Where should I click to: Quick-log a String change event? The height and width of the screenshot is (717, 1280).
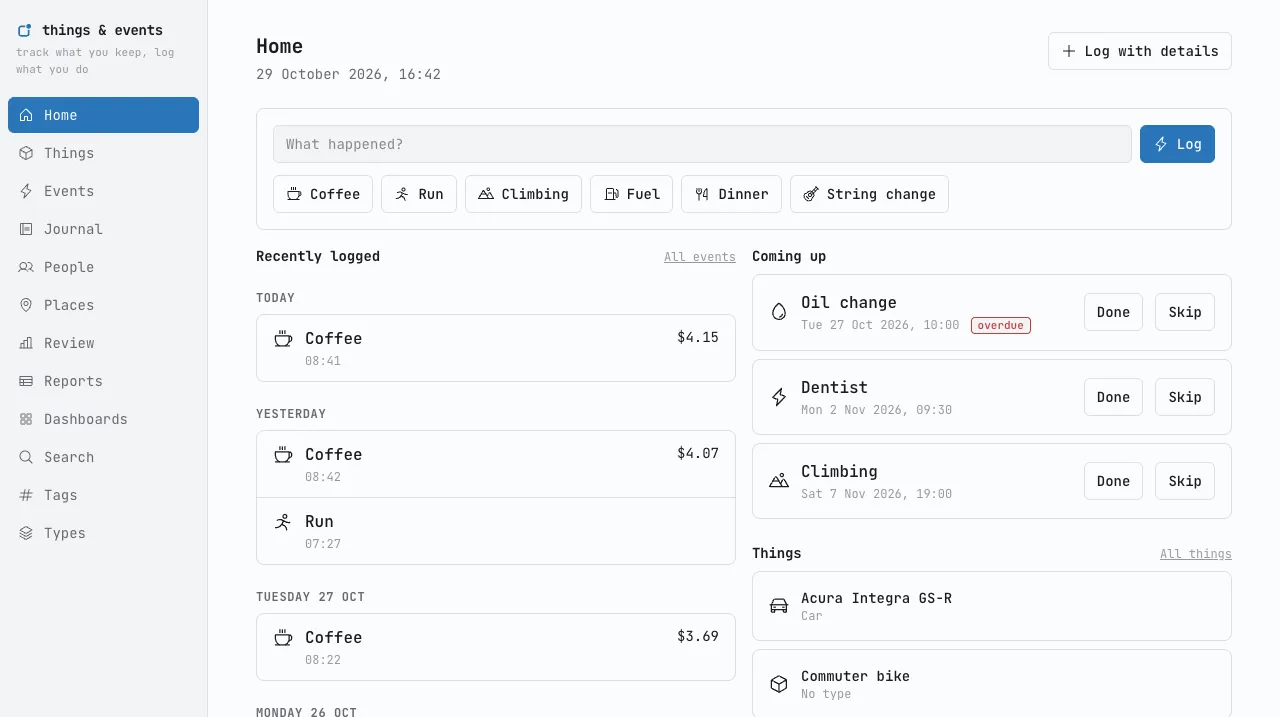(869, 194)
